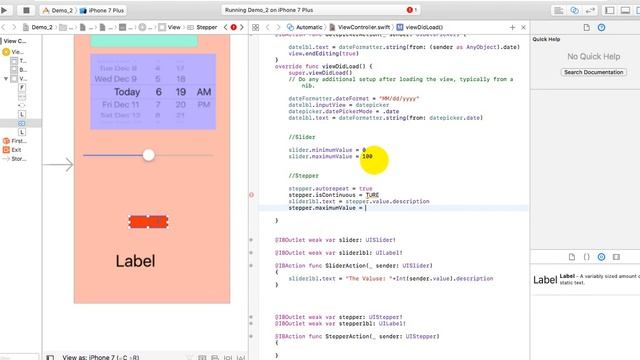Open the Object library tab

pos(601,257)
